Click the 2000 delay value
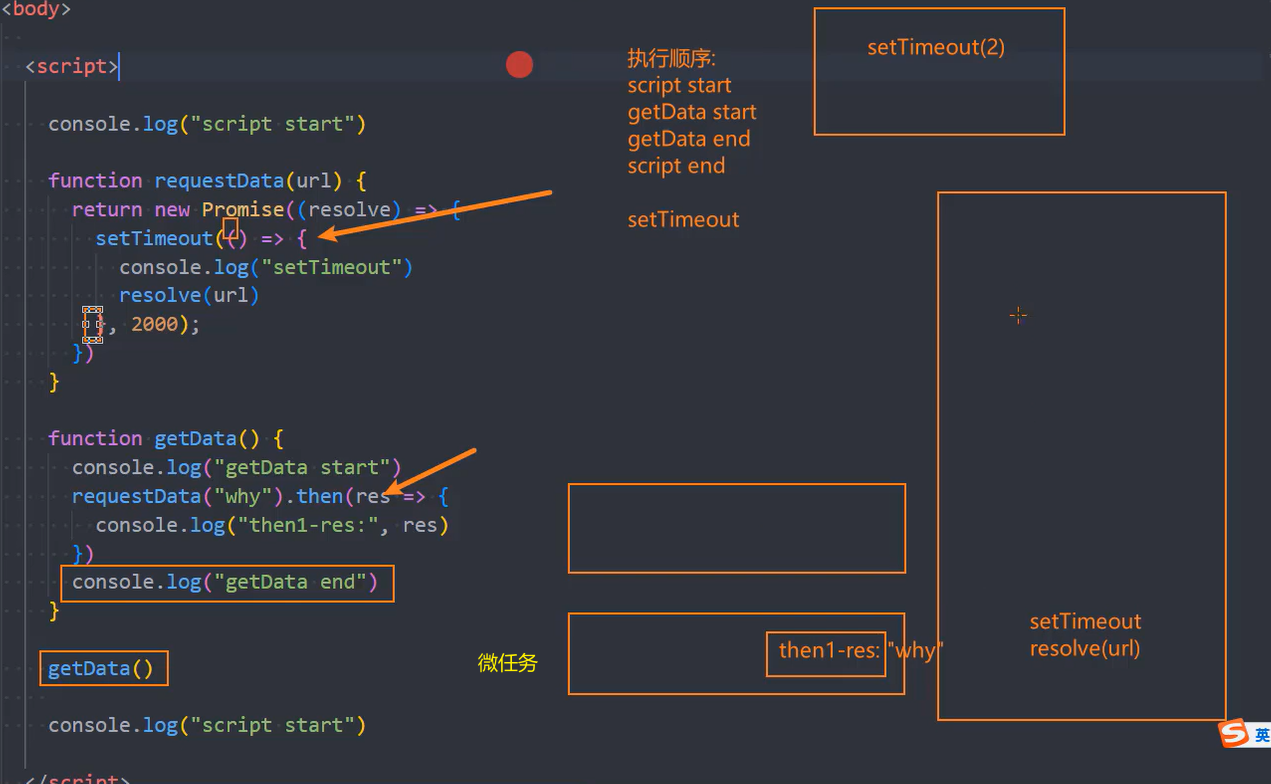 pyautogui.click(x=154, y=324)
